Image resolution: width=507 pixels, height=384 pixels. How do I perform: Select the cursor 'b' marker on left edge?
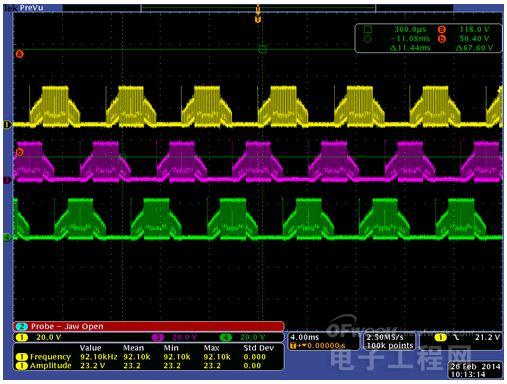20,152
